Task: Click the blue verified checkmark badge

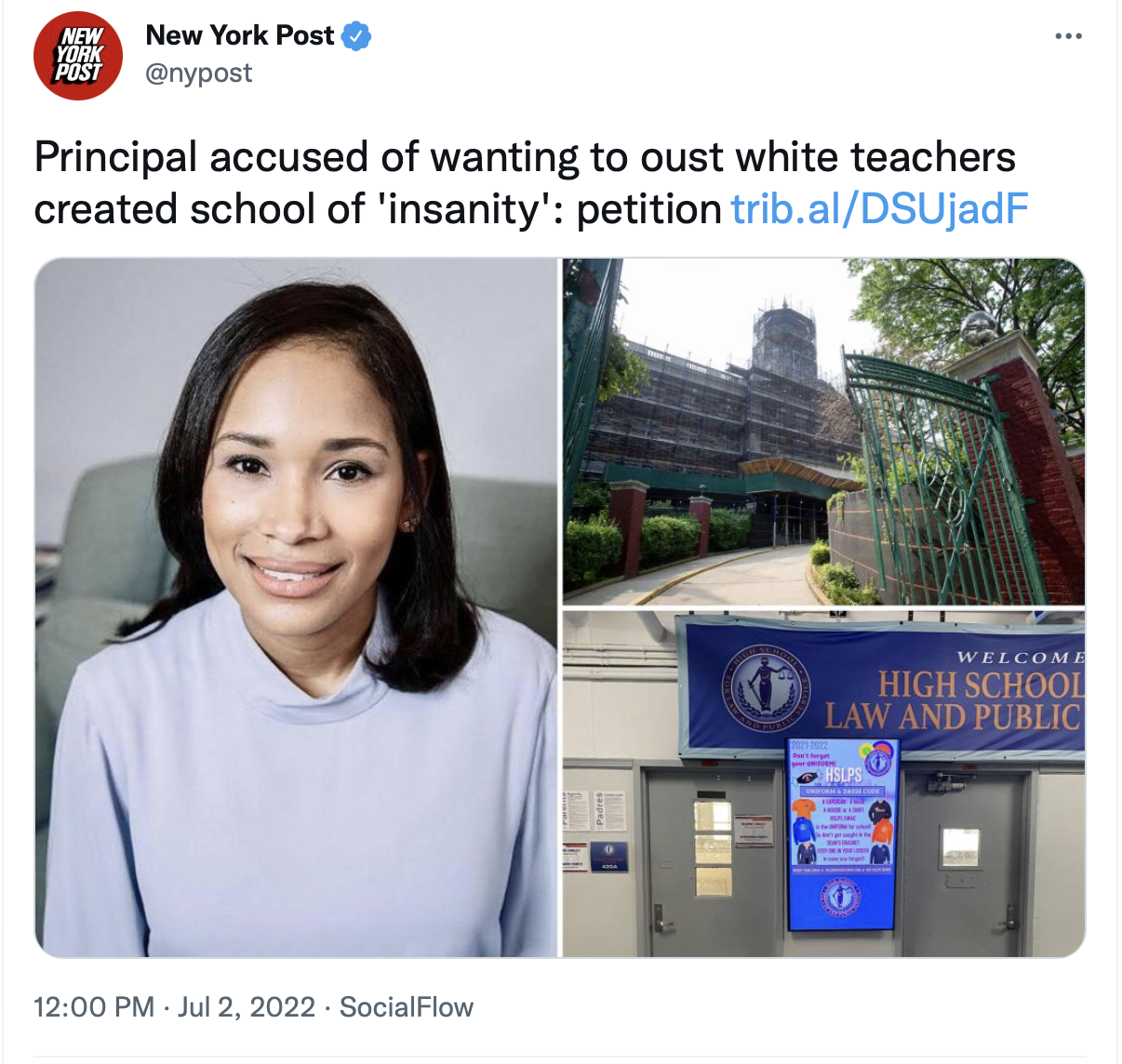Action: pos(357,36)
